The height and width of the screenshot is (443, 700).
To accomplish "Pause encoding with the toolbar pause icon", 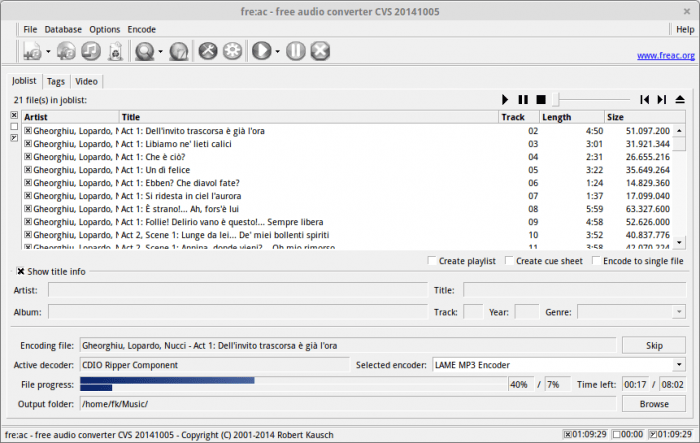I will (296, 50).
